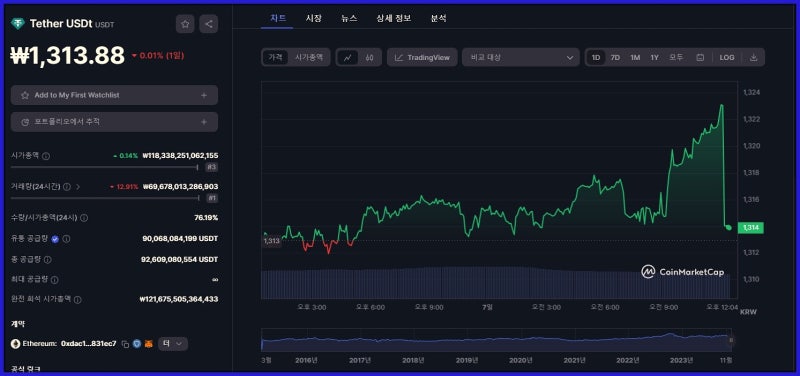This screenshot has height=376, width=800.
Task: Click the 76.19% ratio value
Action: coord(206,218)
